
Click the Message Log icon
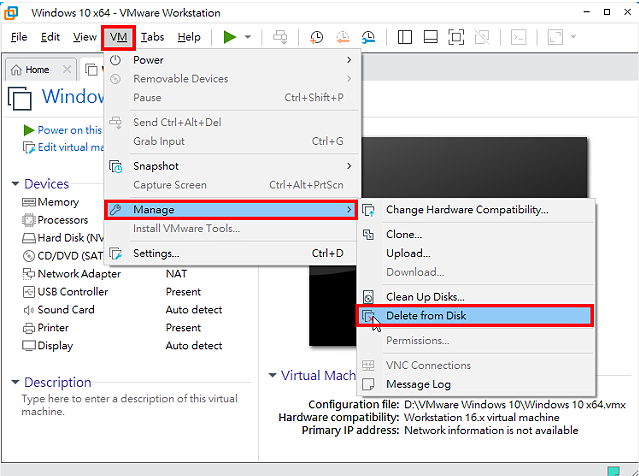coord(368,384)
